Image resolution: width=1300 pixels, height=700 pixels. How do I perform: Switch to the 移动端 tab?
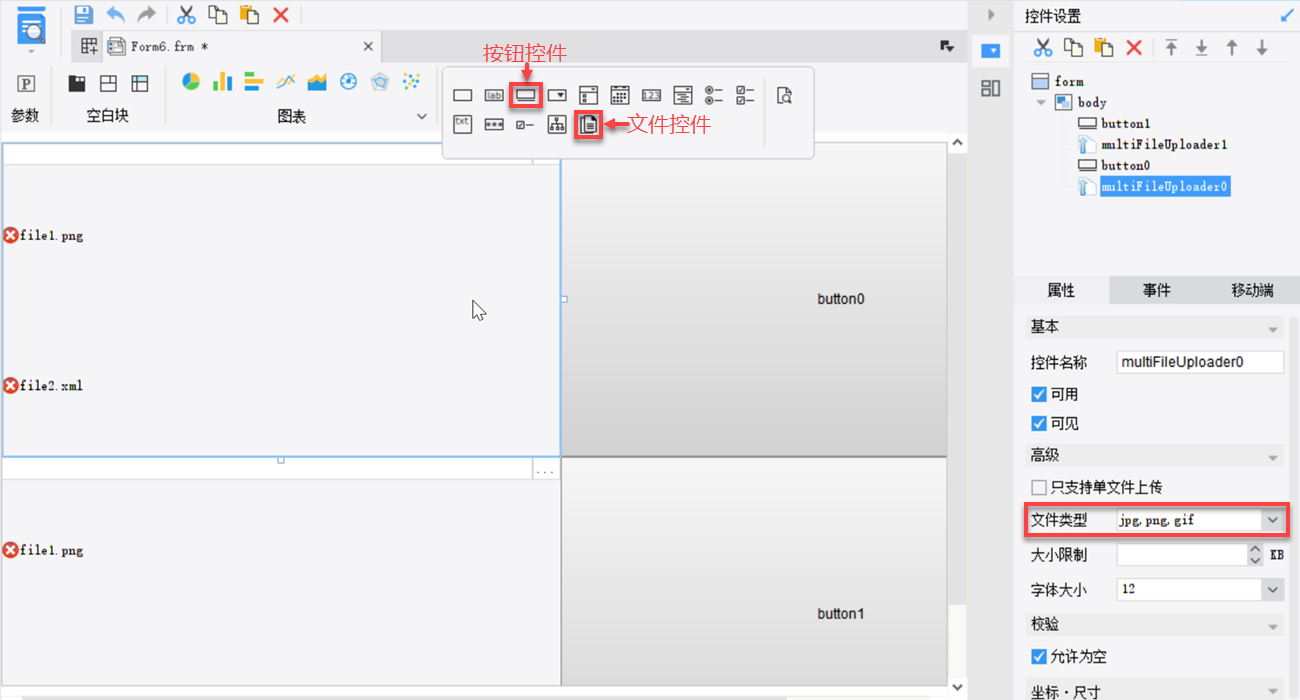[1252, 290]
